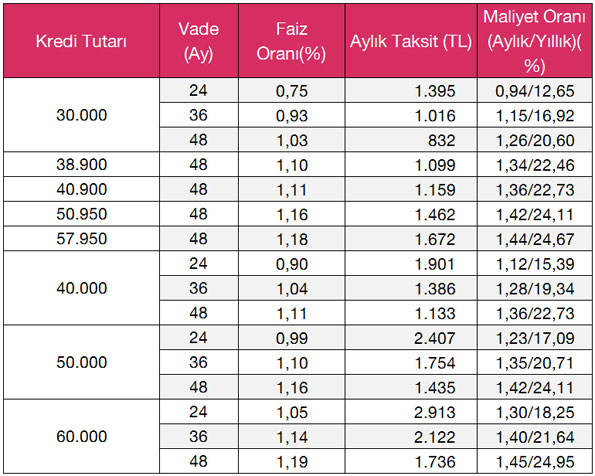Select the 40.000 credit amount cell
Image resolution: width=595 pixels, height=476 pixels.
[x=82, y=288]
